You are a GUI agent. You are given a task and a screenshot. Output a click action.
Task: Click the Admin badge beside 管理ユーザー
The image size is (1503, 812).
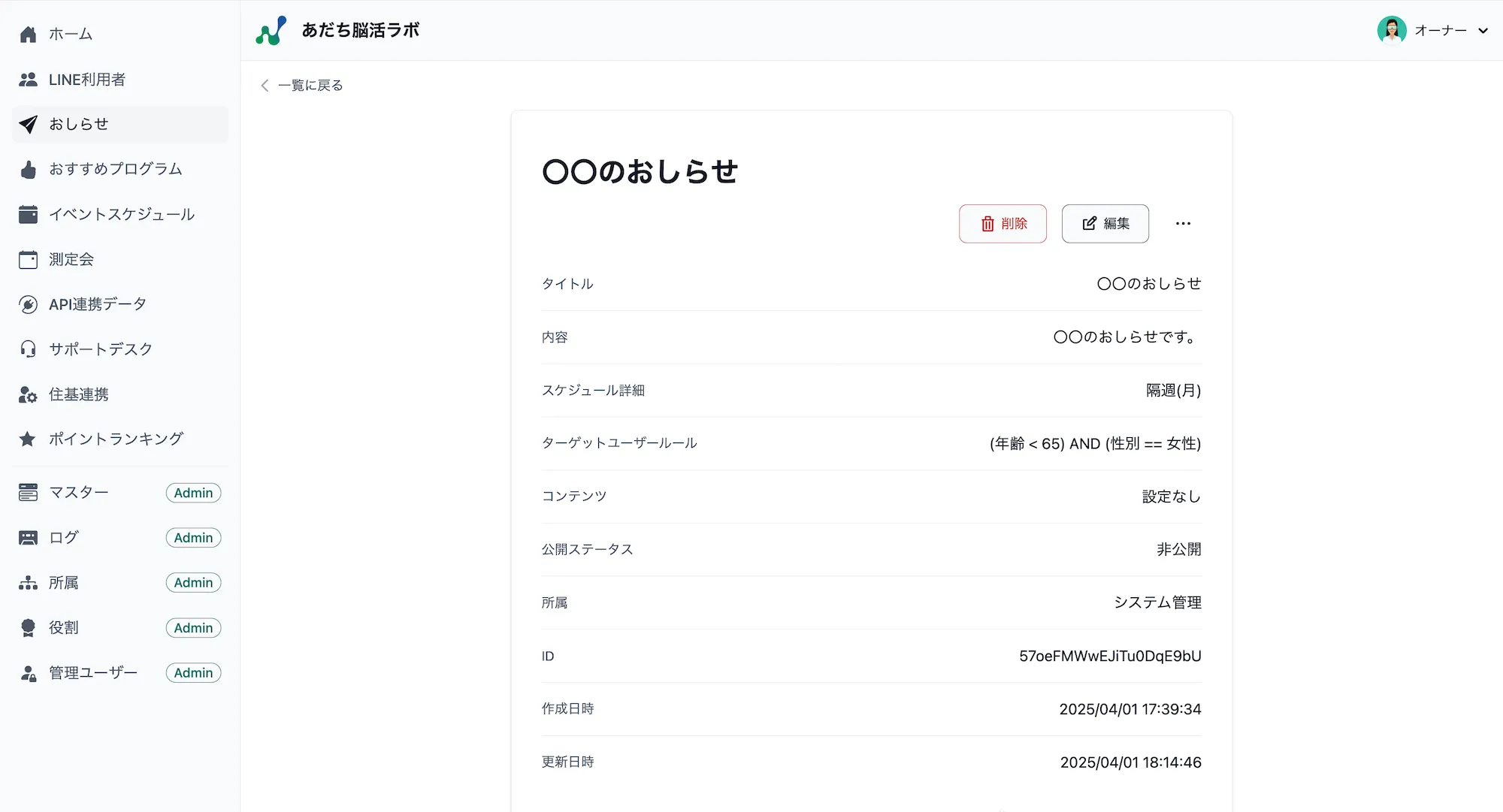[193, 673]
